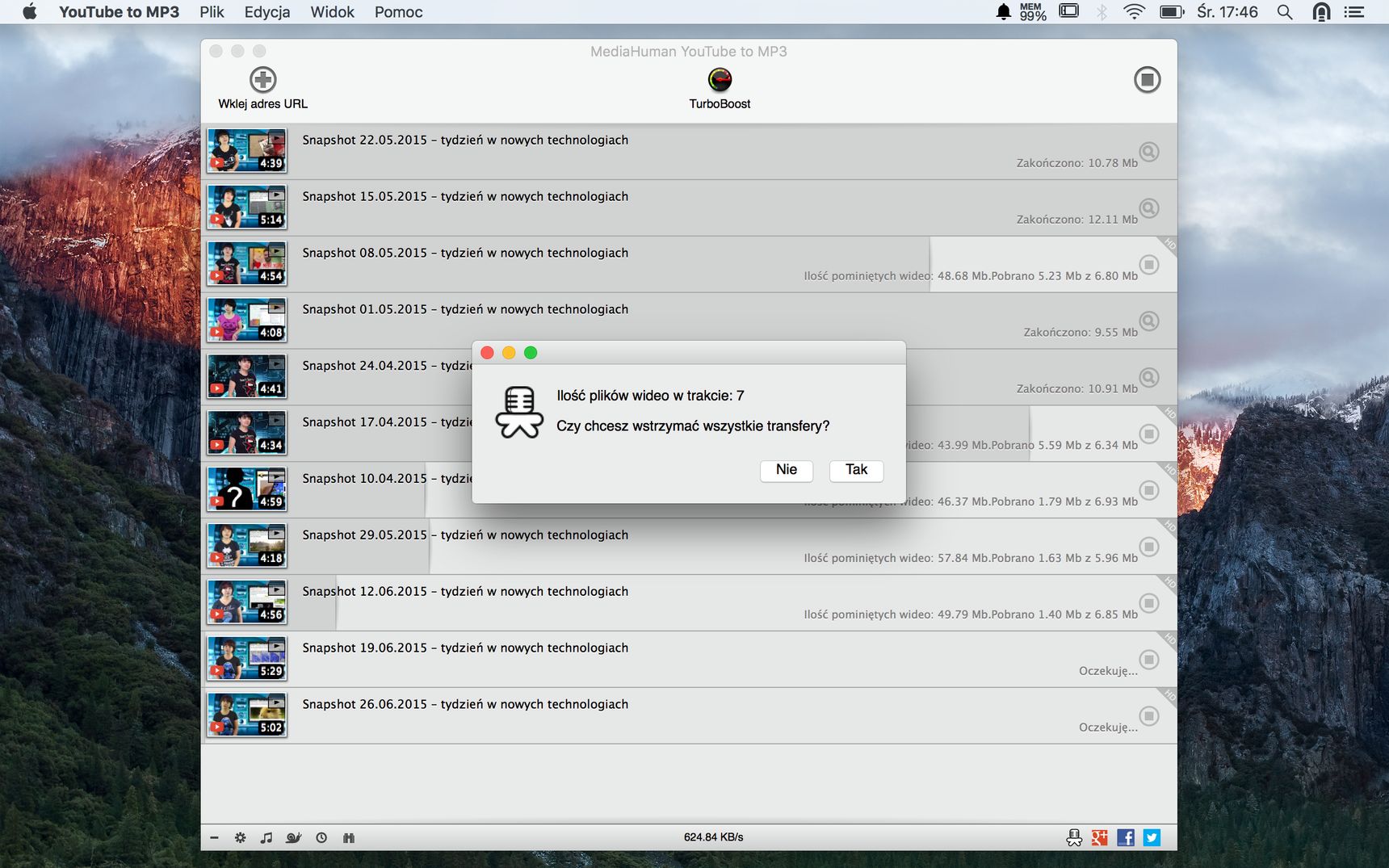Stop all transfers with top-right stop button

(1147, 79)
